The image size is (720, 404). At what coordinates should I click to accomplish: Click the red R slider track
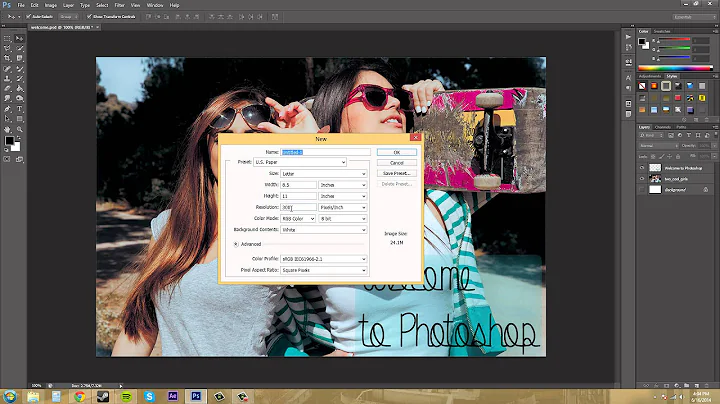(674, 39)
